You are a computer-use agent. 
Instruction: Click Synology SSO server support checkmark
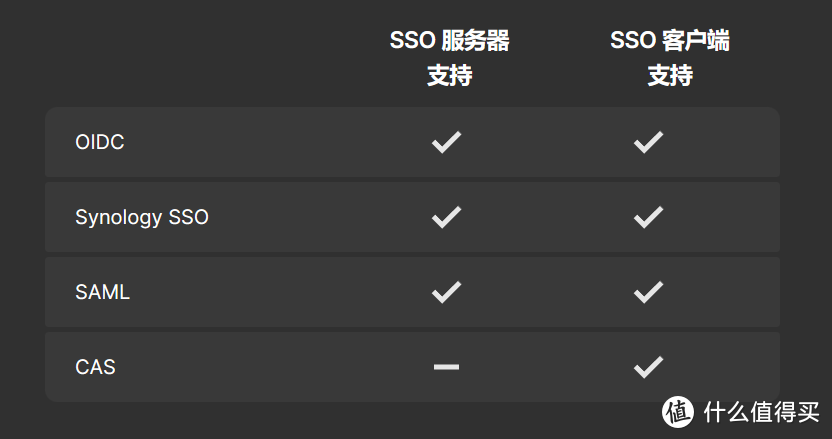[446, 216]
